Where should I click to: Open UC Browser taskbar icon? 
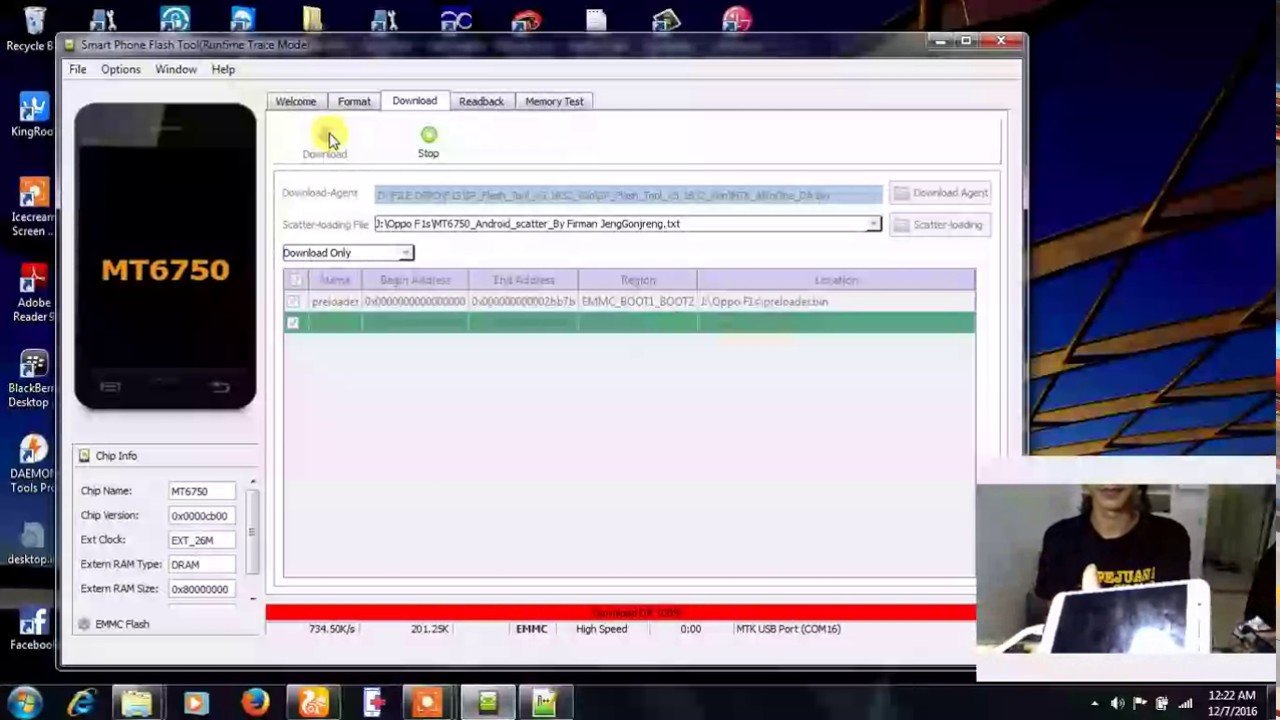[x=313, y=702]
